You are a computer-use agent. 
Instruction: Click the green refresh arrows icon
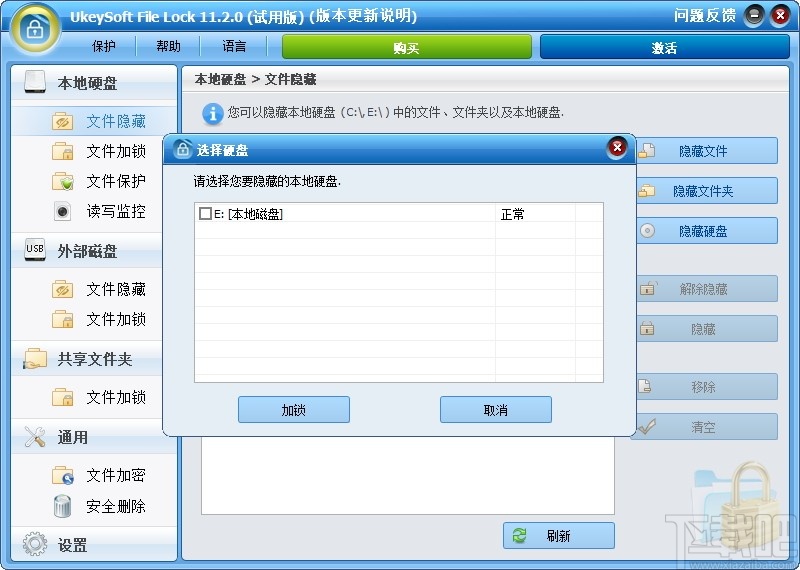pos(519,535)
